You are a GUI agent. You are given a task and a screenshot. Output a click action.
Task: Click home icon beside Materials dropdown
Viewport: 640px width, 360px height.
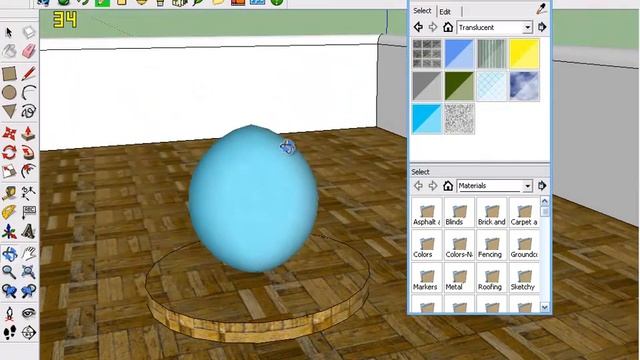point(448,186)
